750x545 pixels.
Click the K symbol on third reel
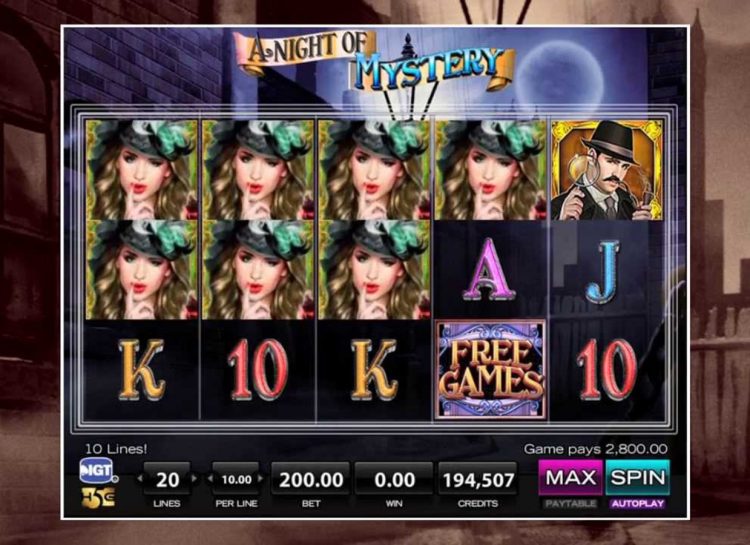374,370
